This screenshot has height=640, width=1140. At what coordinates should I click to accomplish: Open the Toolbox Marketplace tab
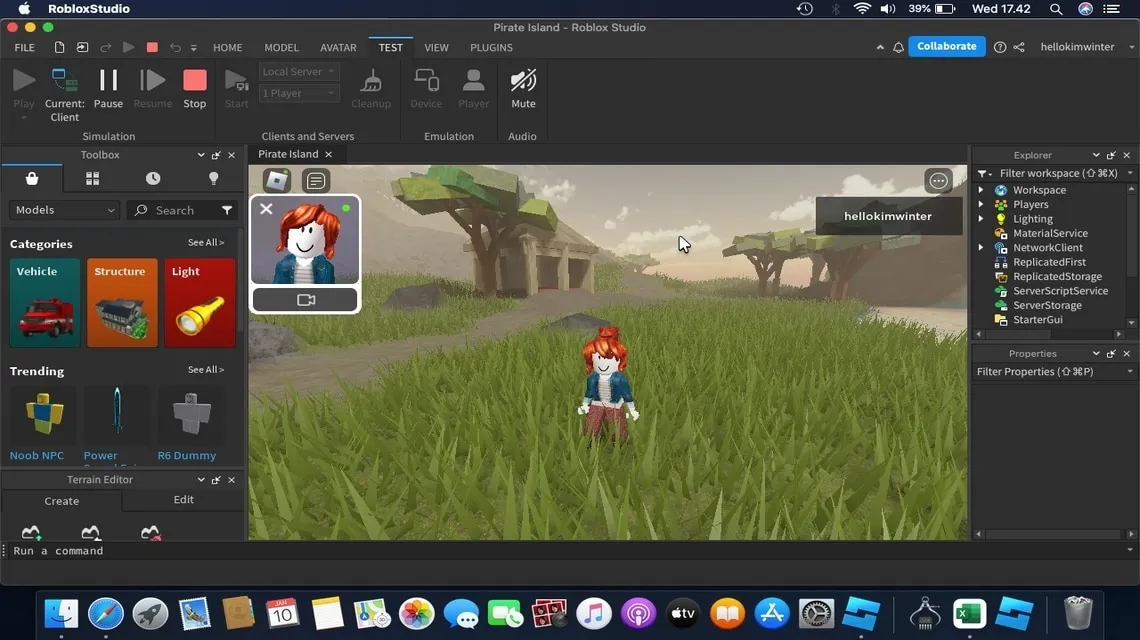32,178
